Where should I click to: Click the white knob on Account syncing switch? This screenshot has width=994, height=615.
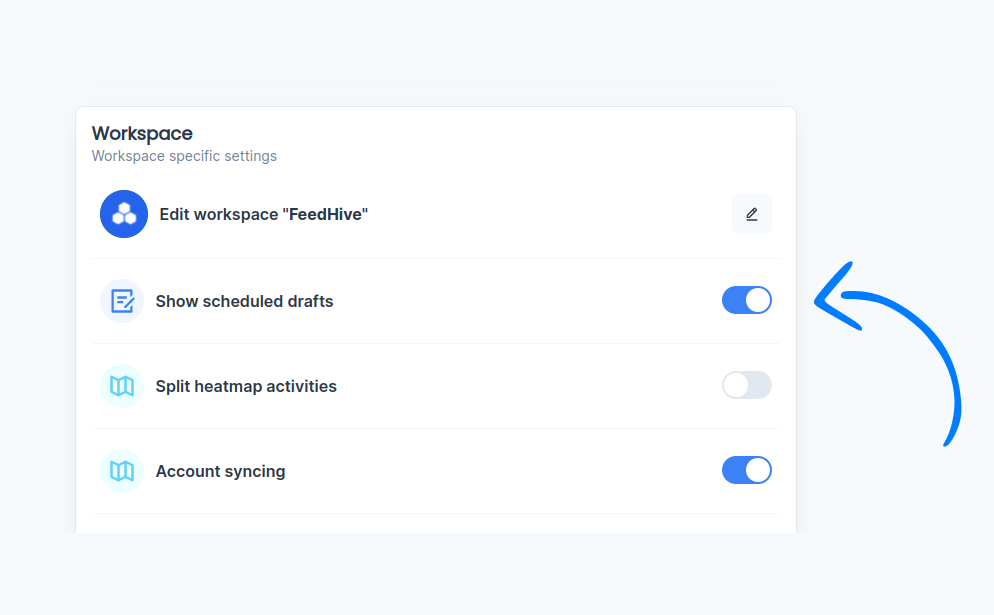[758, 470]
